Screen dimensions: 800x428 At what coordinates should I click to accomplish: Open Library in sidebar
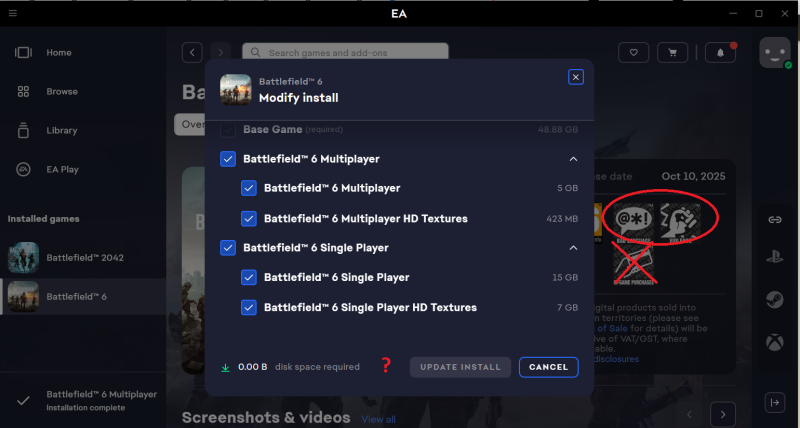tap(62, 131)
